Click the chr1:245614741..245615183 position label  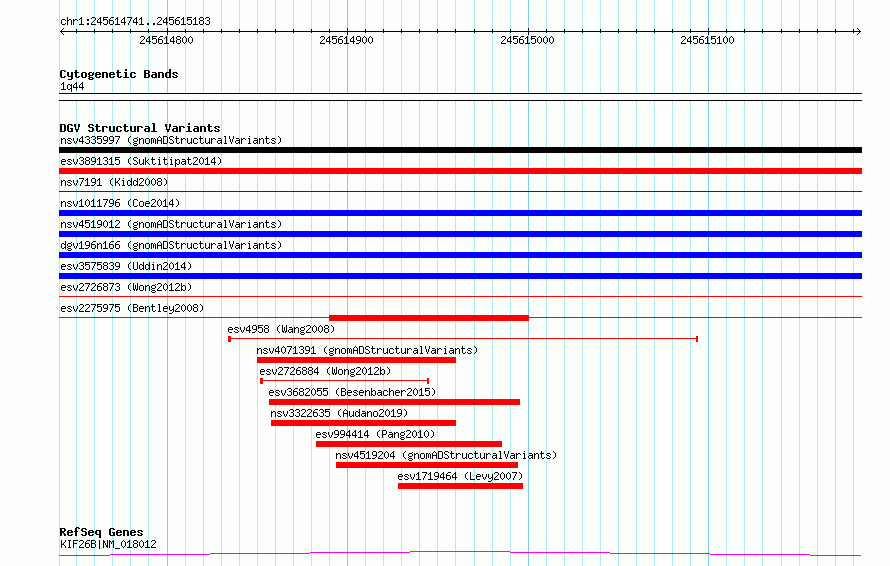pos(135,22)
